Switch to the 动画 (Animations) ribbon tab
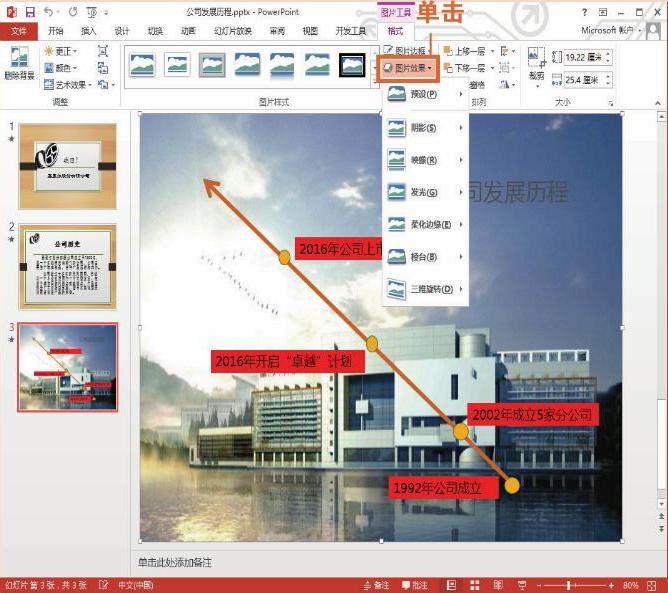 [x=188, y=31]
